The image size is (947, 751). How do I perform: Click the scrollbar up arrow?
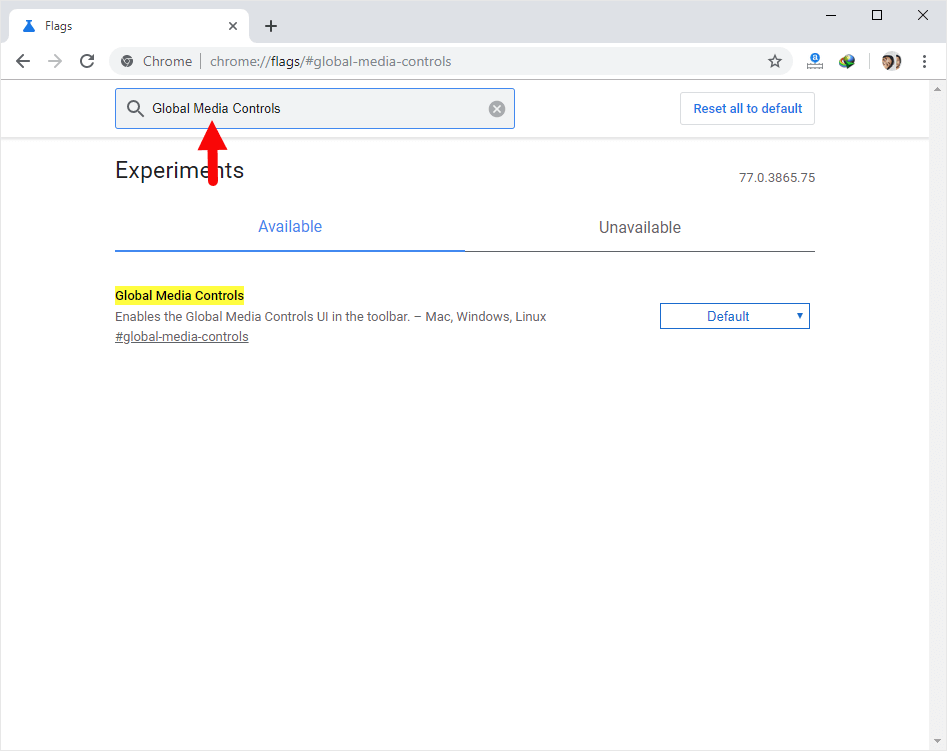tap(937, 89)
